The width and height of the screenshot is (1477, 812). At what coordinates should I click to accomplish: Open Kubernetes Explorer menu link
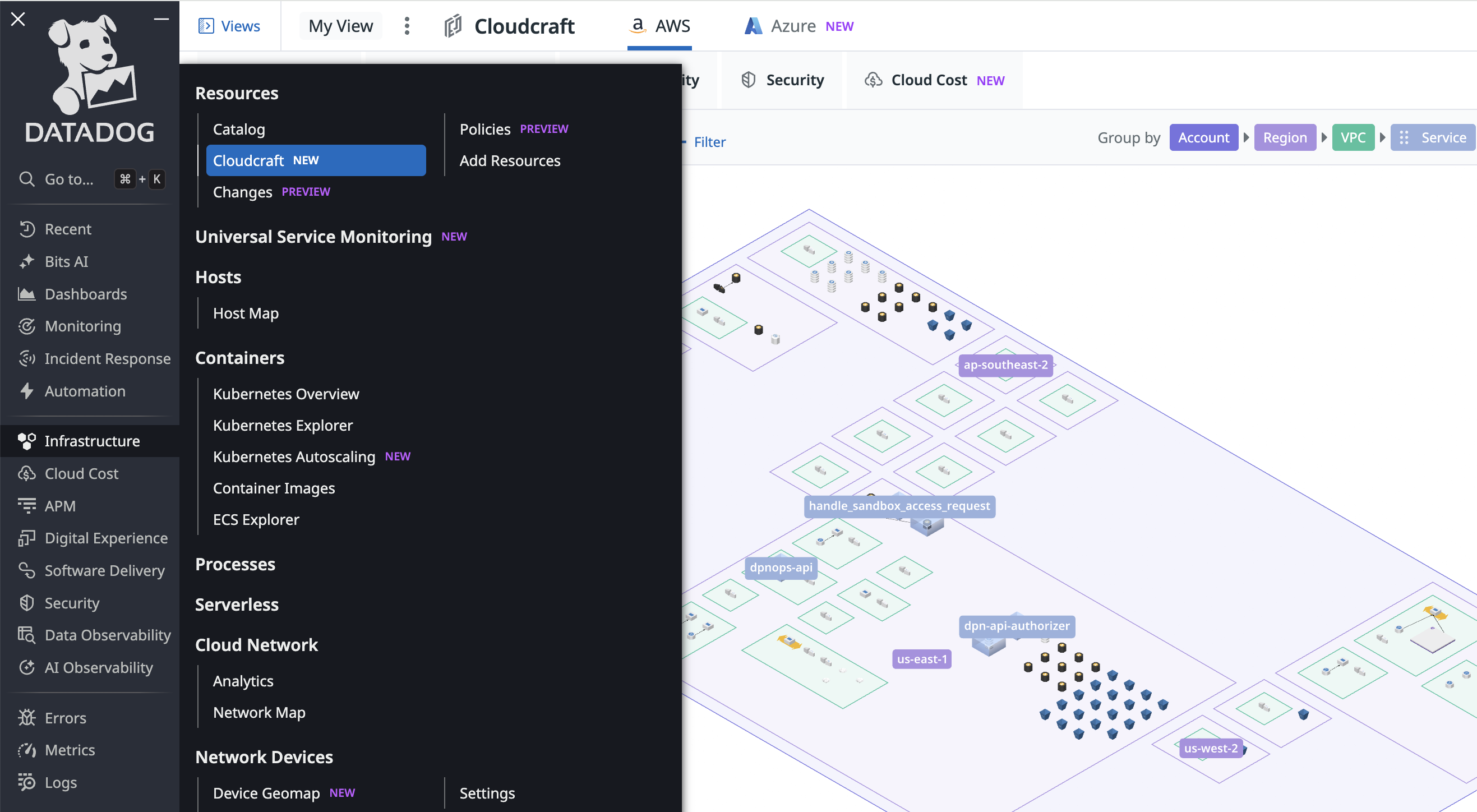(283, 426)
